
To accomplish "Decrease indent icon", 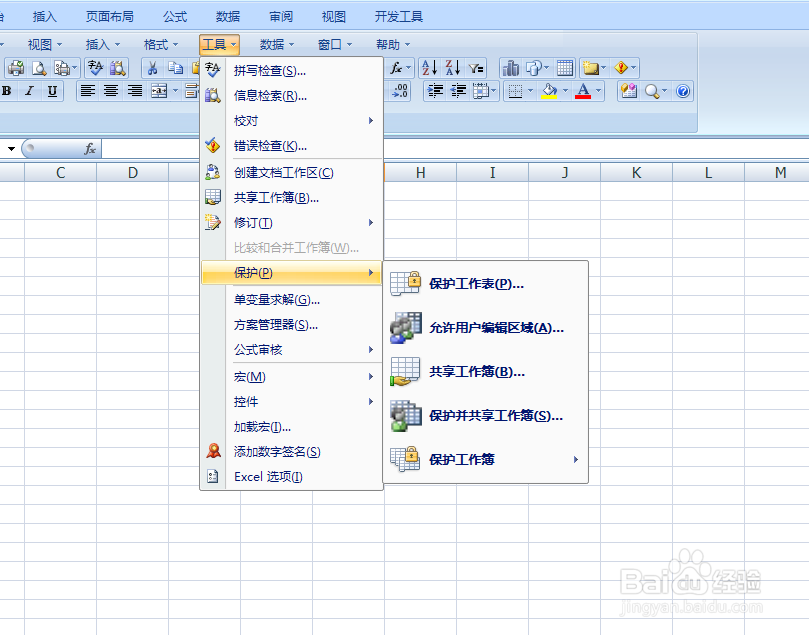I will pos(458,91).
